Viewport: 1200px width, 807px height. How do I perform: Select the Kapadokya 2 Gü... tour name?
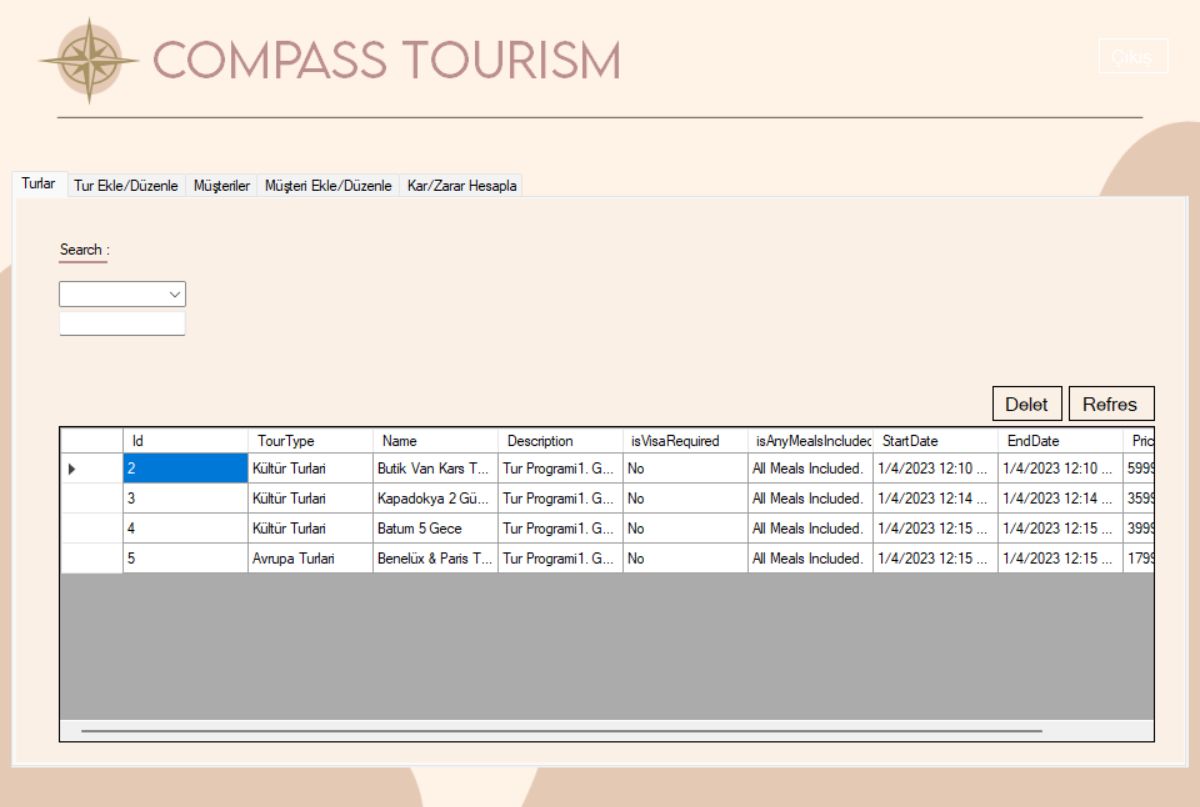click(435, 498)
